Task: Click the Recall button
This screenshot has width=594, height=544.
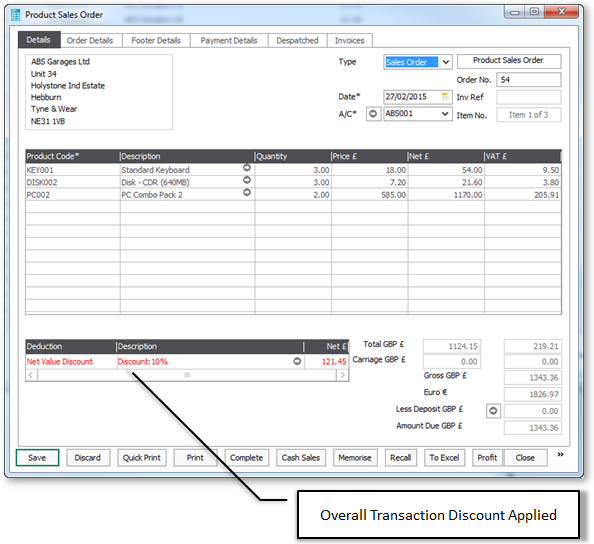Action: coord(400,458)
